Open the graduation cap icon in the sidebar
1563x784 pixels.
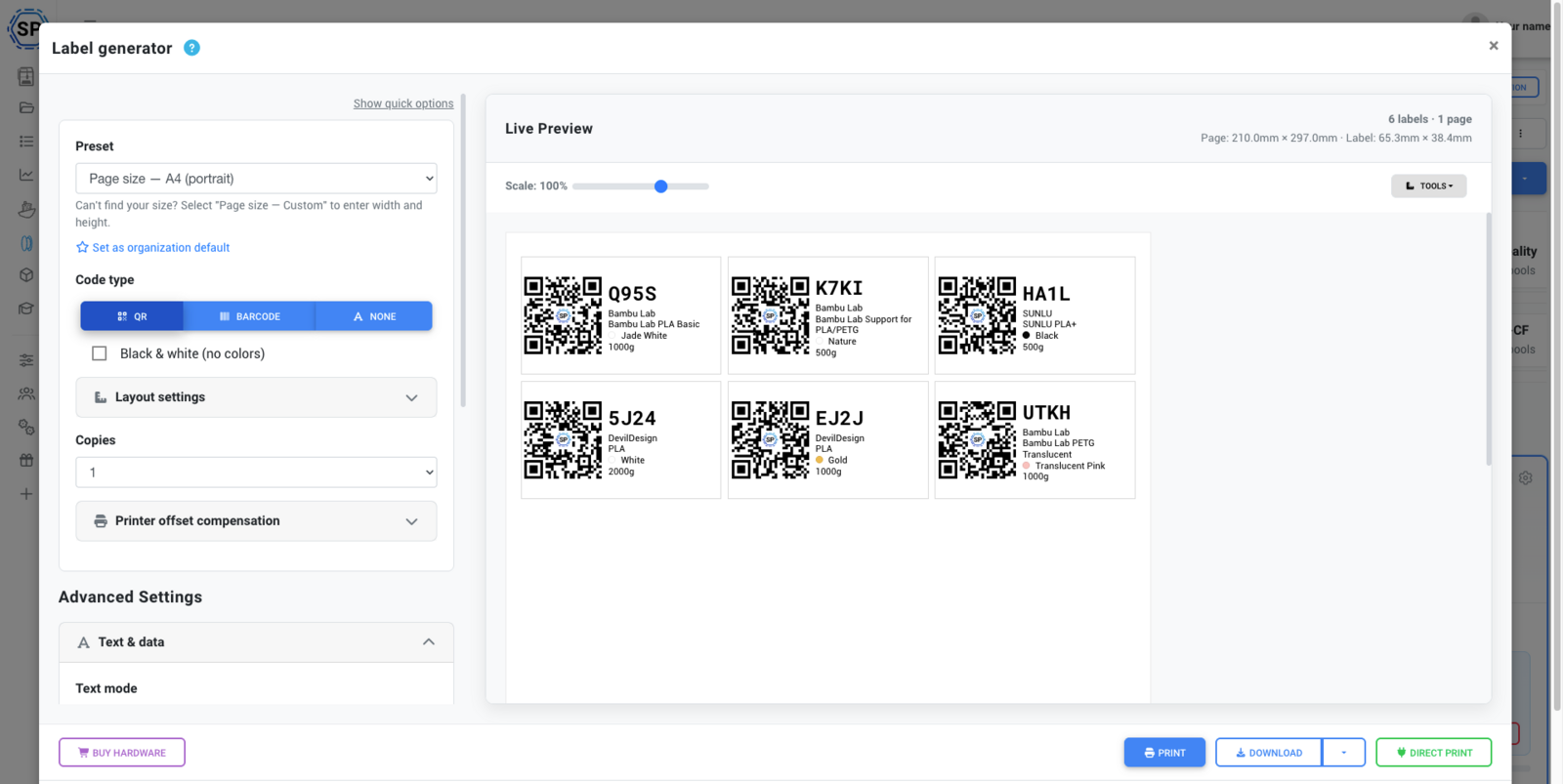click(x=26, y=309)
